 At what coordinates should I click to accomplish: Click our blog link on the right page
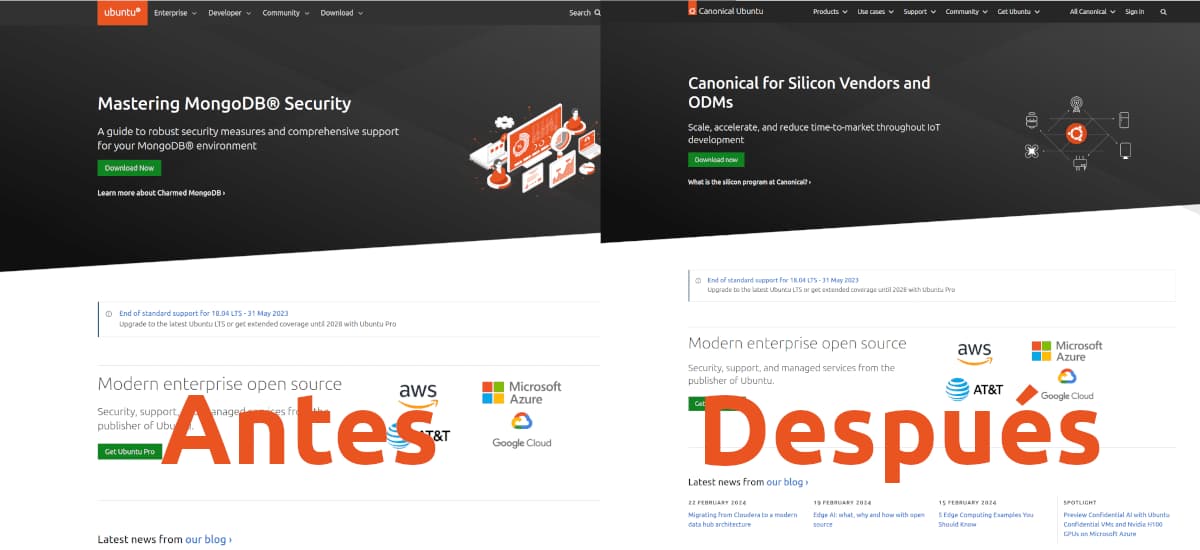787,482
